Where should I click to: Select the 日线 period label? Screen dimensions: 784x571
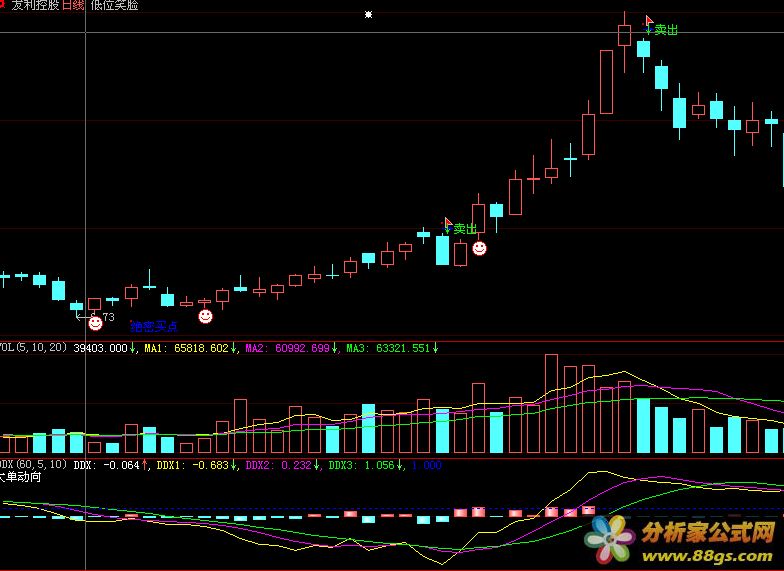tap(73, 6)
